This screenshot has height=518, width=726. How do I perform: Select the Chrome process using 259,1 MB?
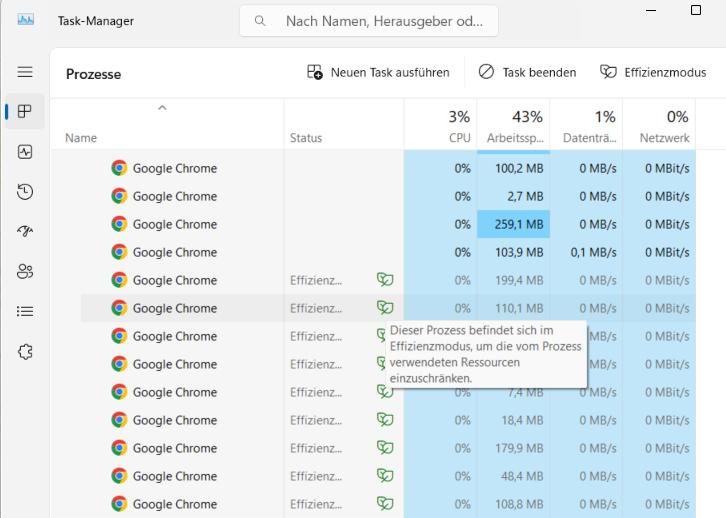pyautogui.click(x=174, y=224)
